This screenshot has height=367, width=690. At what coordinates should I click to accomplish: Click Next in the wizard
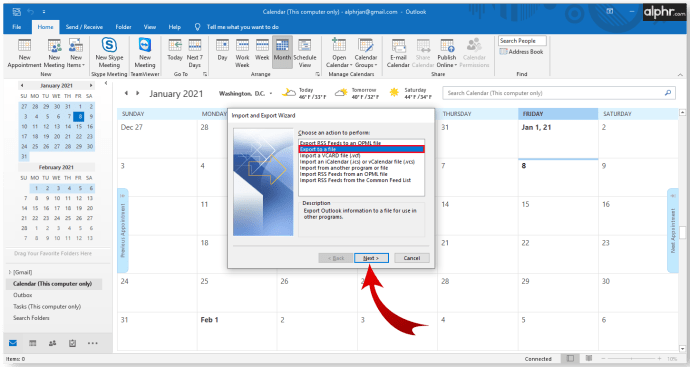(x=371, y=258)
